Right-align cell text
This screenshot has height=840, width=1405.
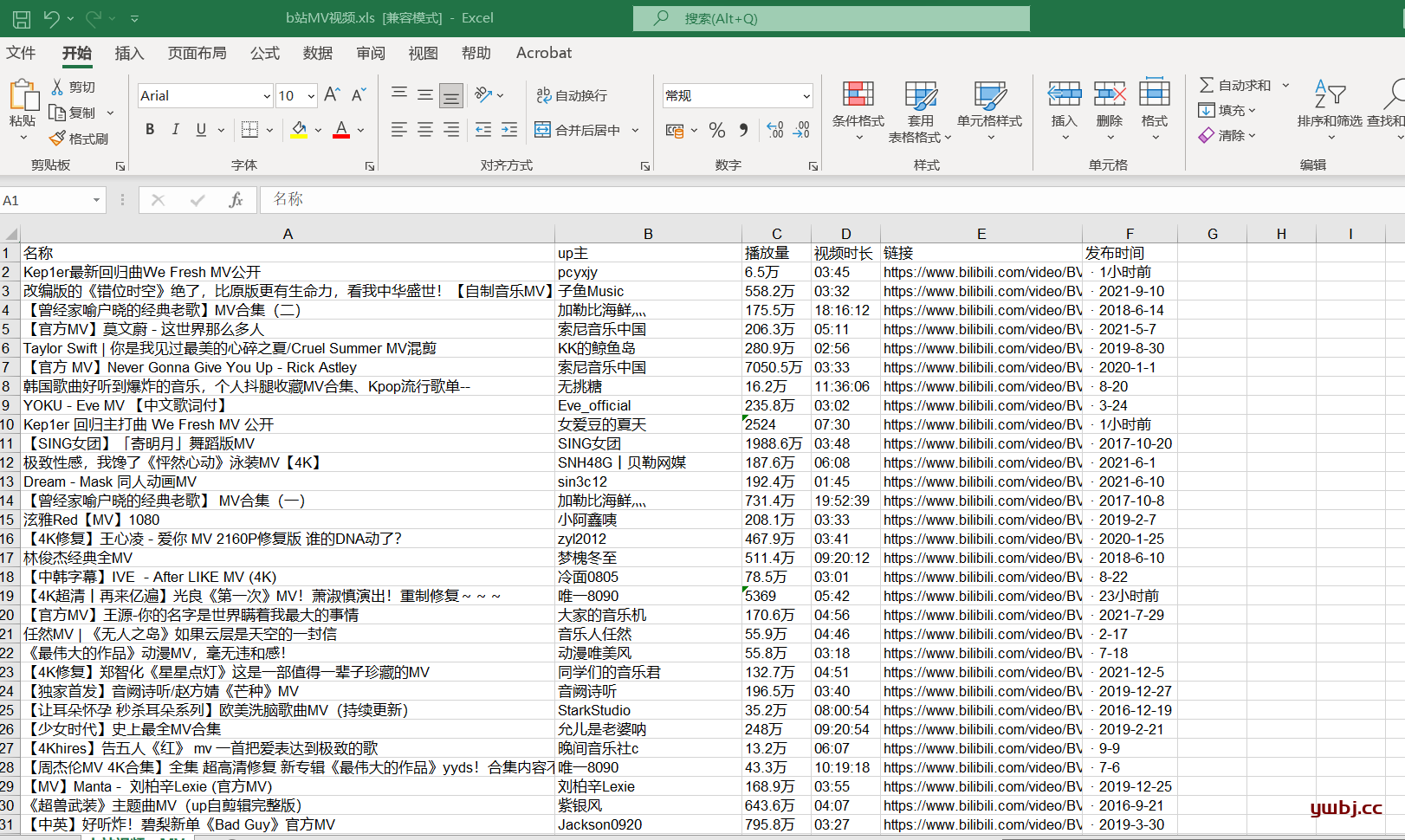pos(451,130)
